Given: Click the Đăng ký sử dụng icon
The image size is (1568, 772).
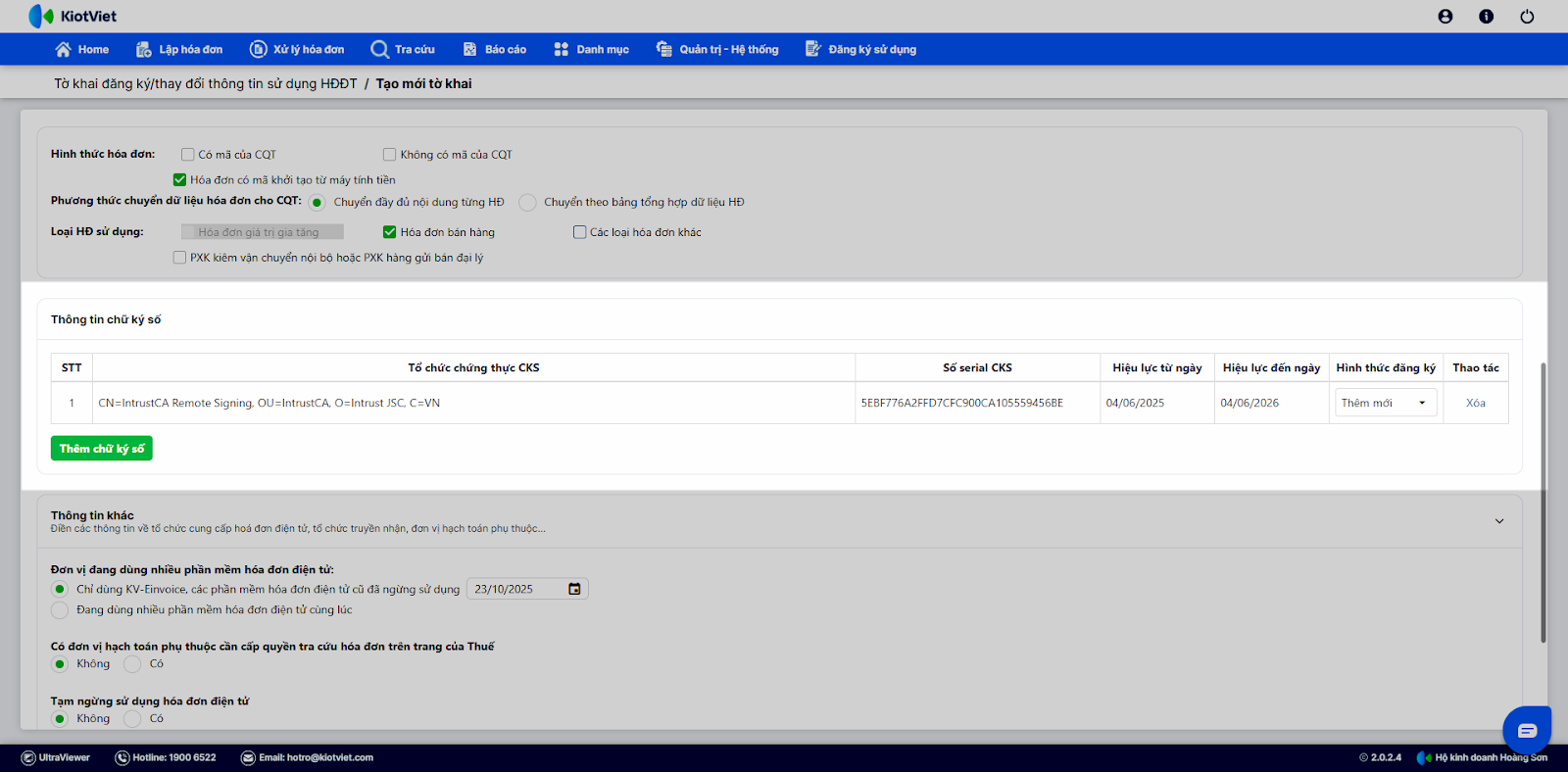Looking at the screenshot, I should (813, 49).
